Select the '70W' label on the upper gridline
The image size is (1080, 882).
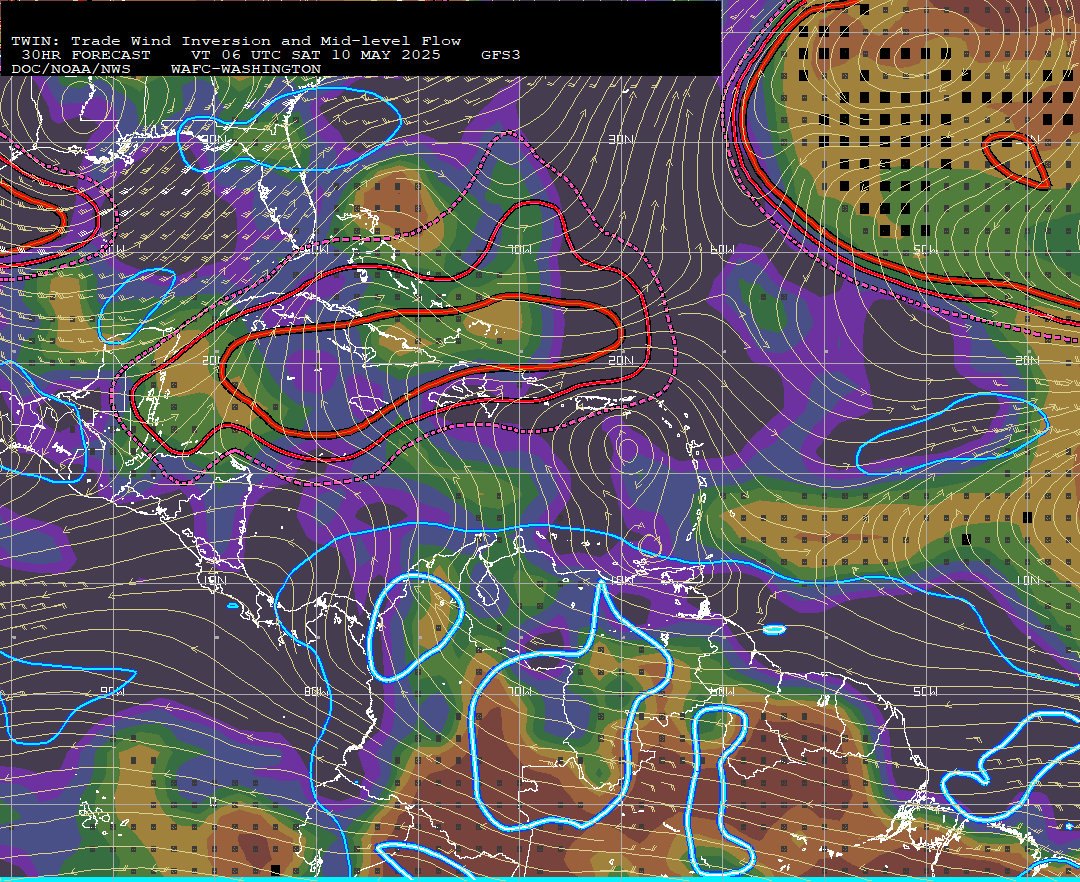(x=520, y=249)
